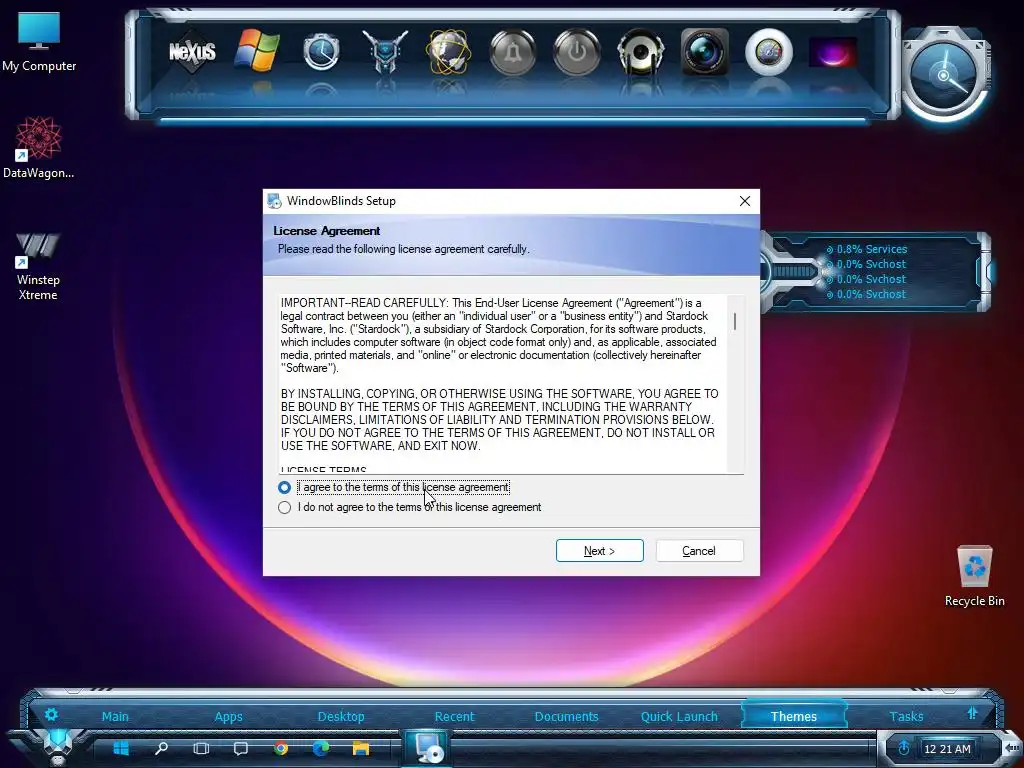Image resolution: width=1024 pixels, height=768 pixels.
Task: Click the large analog clock widget
Action: click(x=944, y=76)
